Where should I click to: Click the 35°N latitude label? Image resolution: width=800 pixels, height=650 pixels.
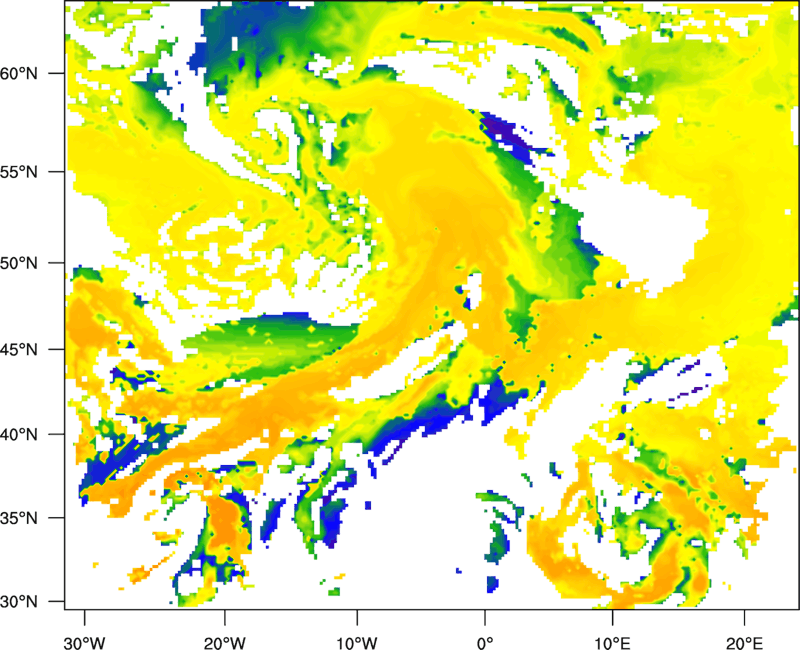(19, 518)
